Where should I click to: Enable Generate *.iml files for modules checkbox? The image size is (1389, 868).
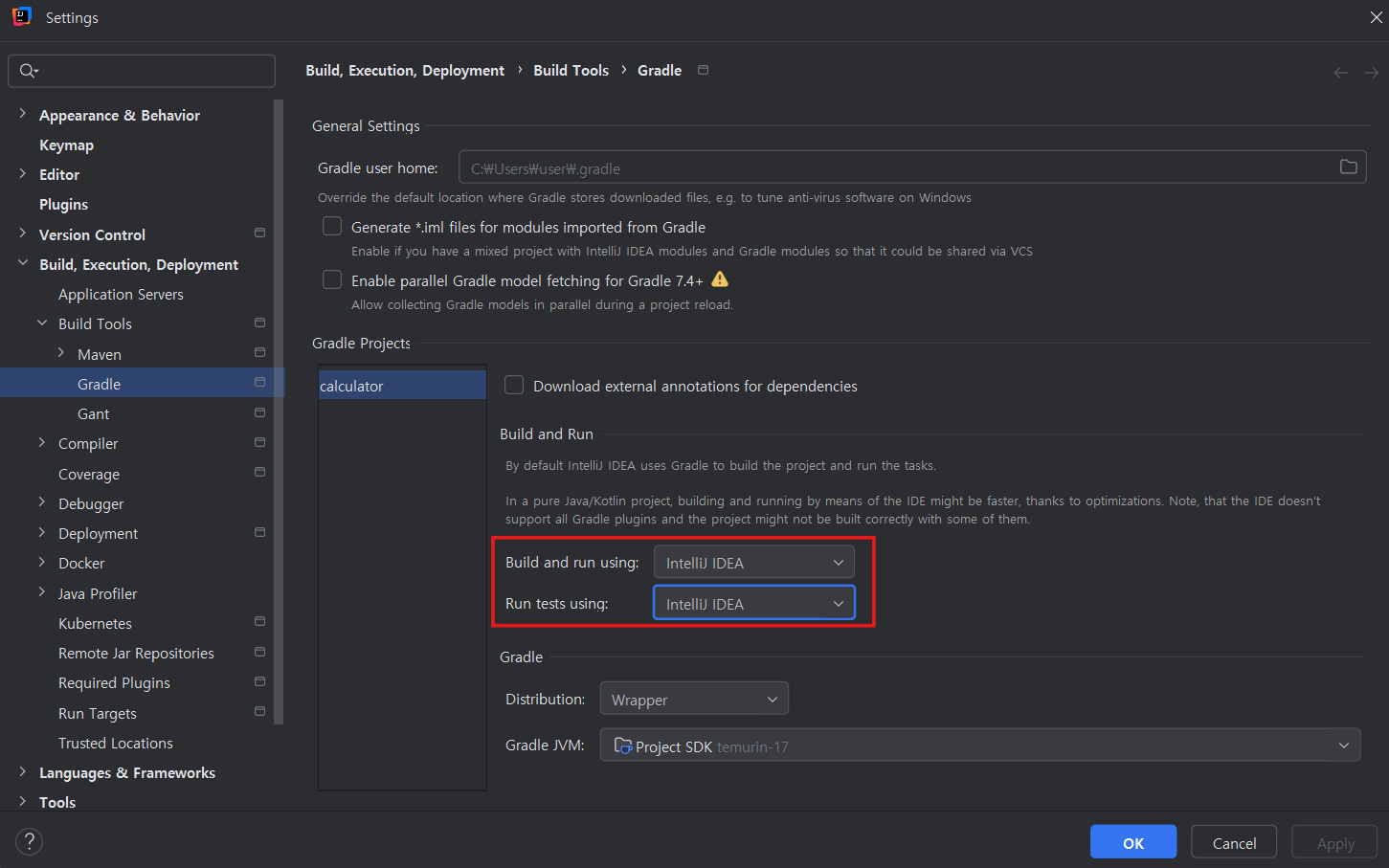[332, 226]
